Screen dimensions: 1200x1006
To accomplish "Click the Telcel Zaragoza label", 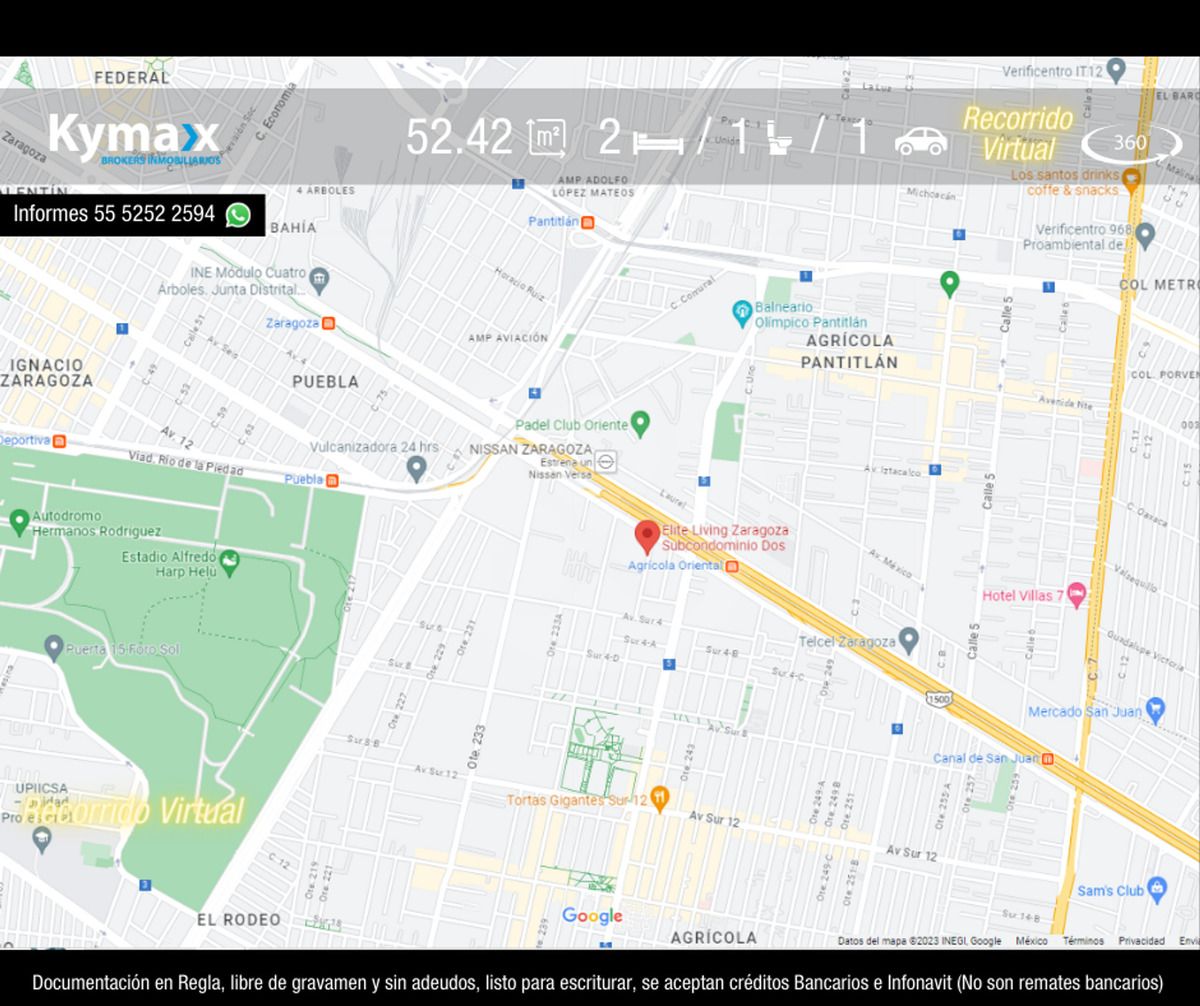I will 846,640.
